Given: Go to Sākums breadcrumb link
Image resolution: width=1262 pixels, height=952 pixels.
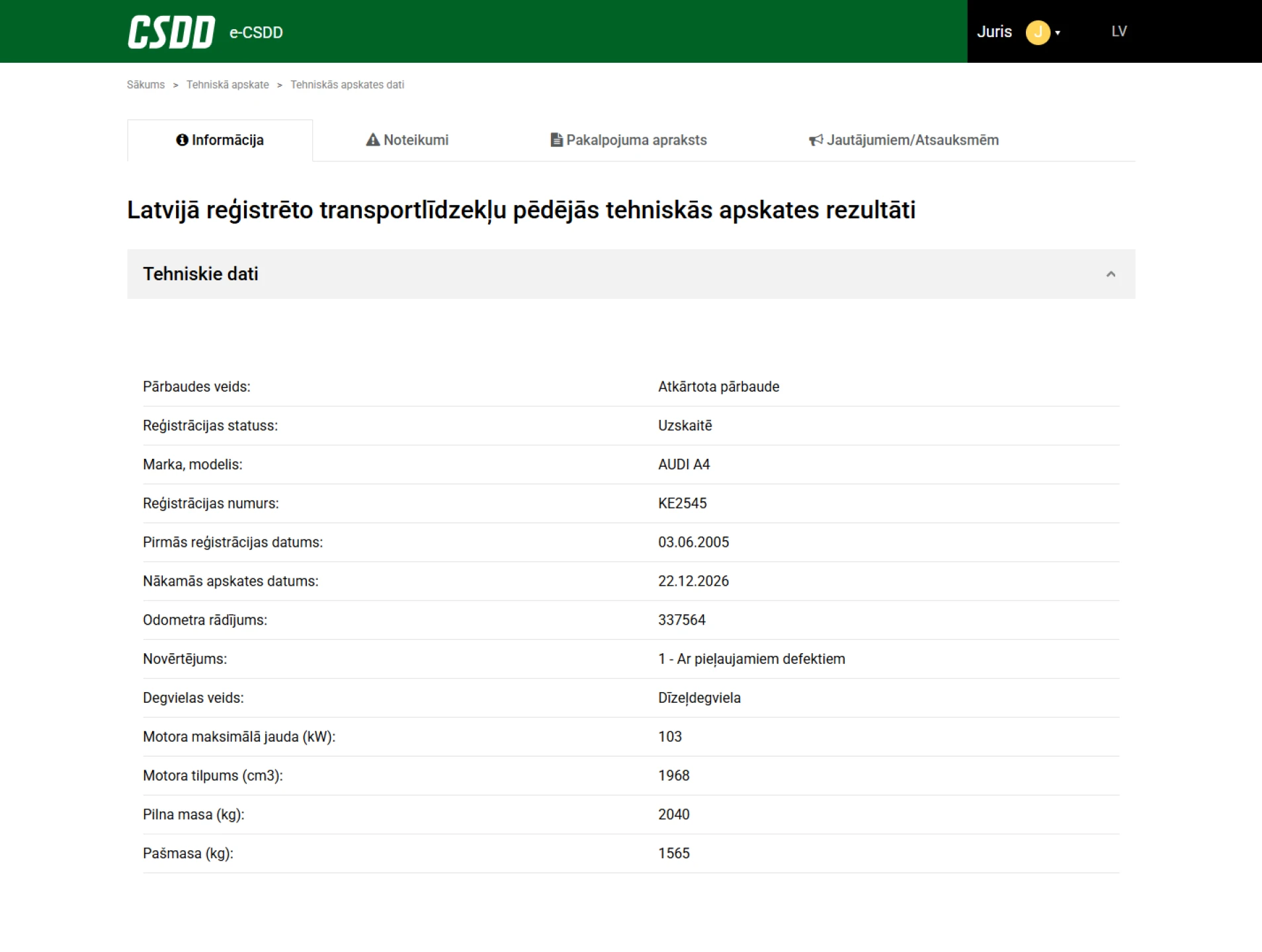Looking at the screenshot, I should (x=146, y=85).
